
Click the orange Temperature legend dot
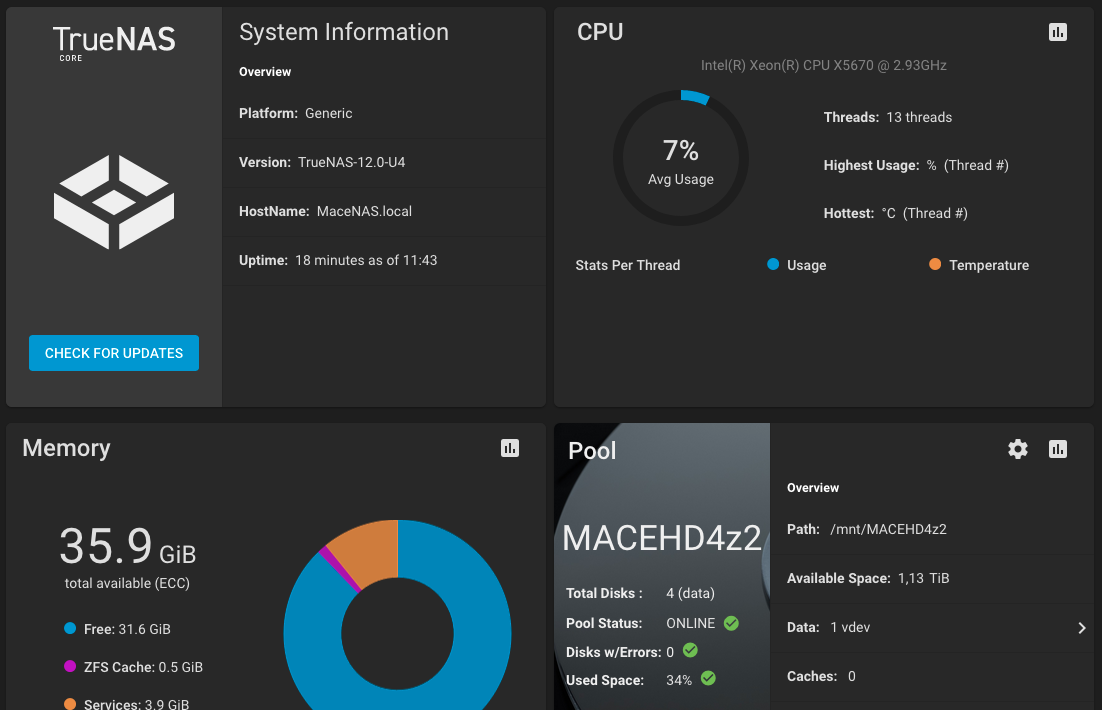click(935, 264)
